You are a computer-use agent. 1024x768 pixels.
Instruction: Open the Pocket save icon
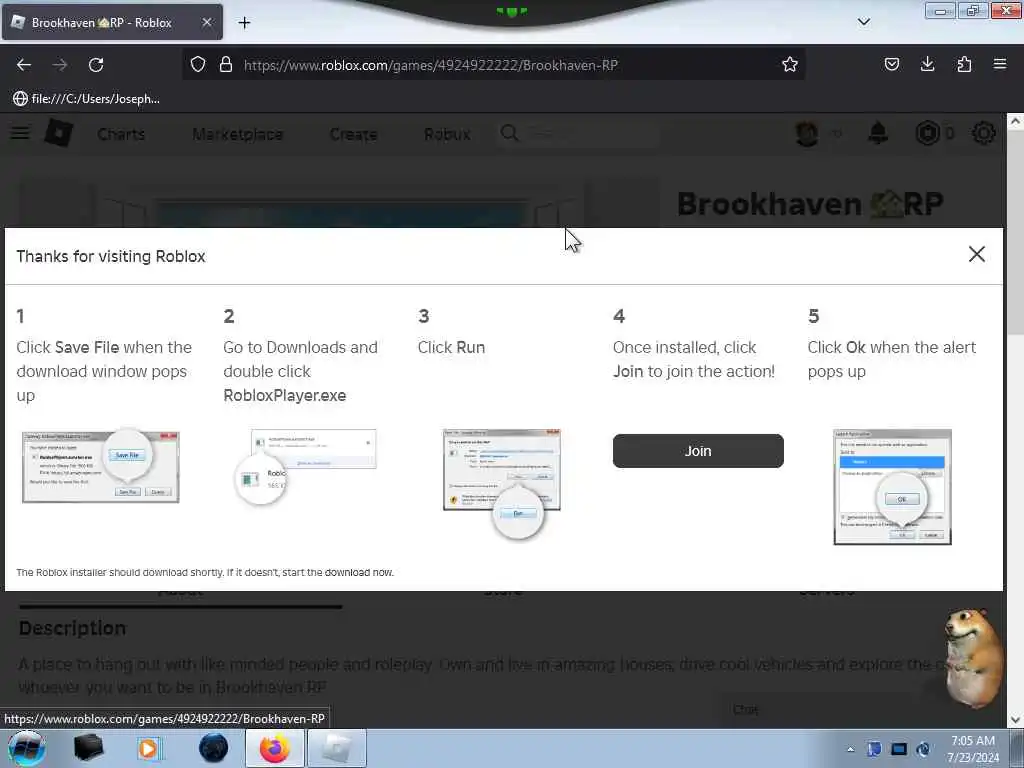pyautogui.click(x=891, y=65)
